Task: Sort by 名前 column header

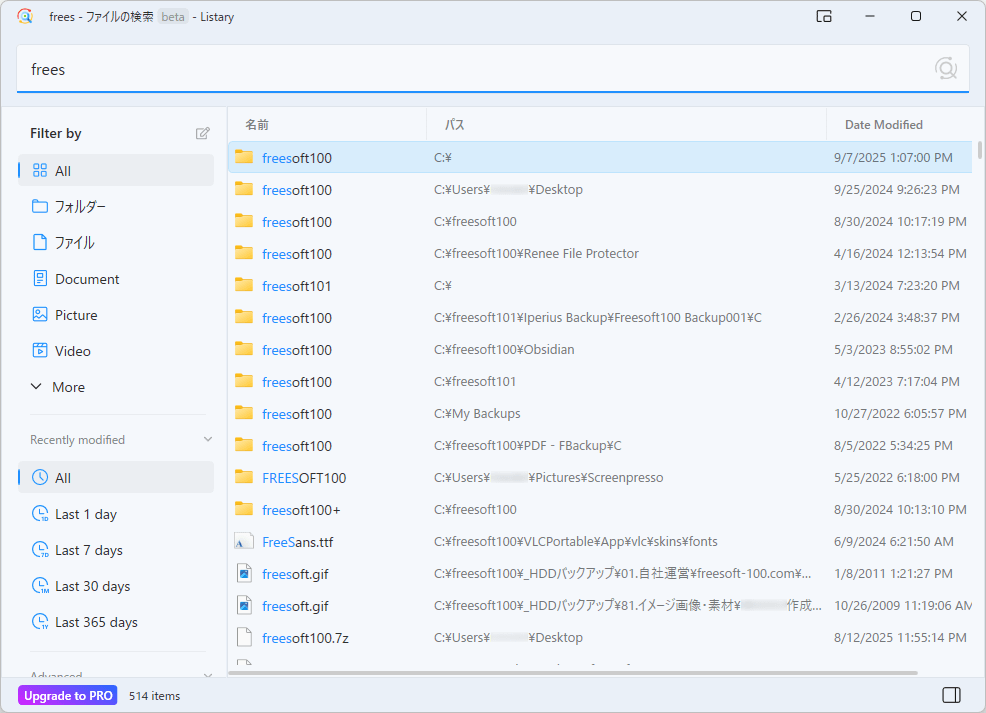Action: click(x=327, y=124)
